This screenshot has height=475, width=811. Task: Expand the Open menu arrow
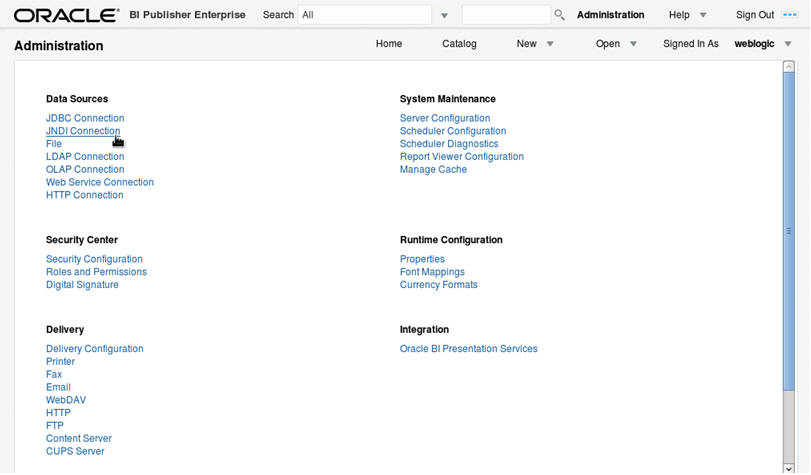tap(633, 44)
